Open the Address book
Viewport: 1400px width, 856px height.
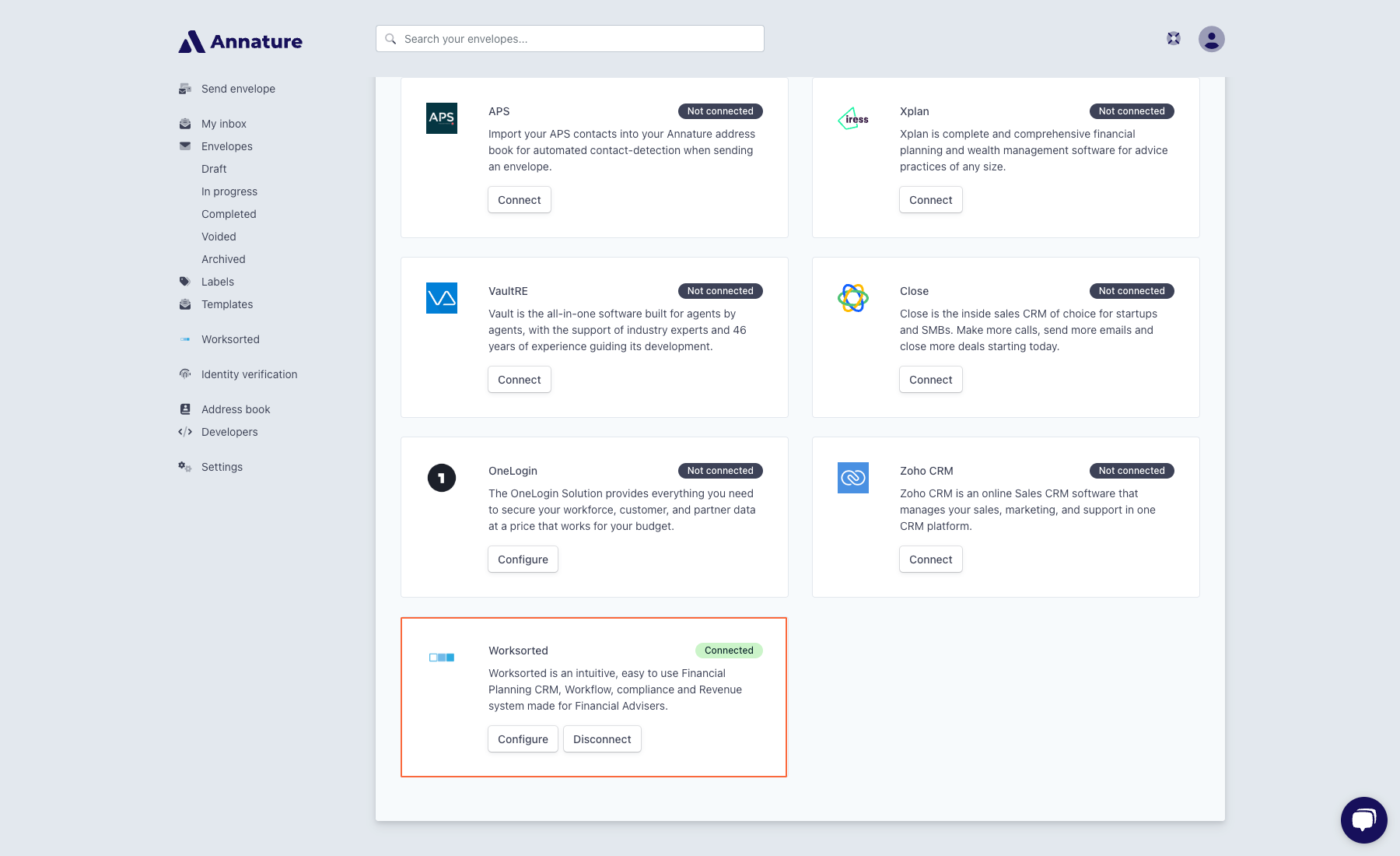tap(236, 409)
